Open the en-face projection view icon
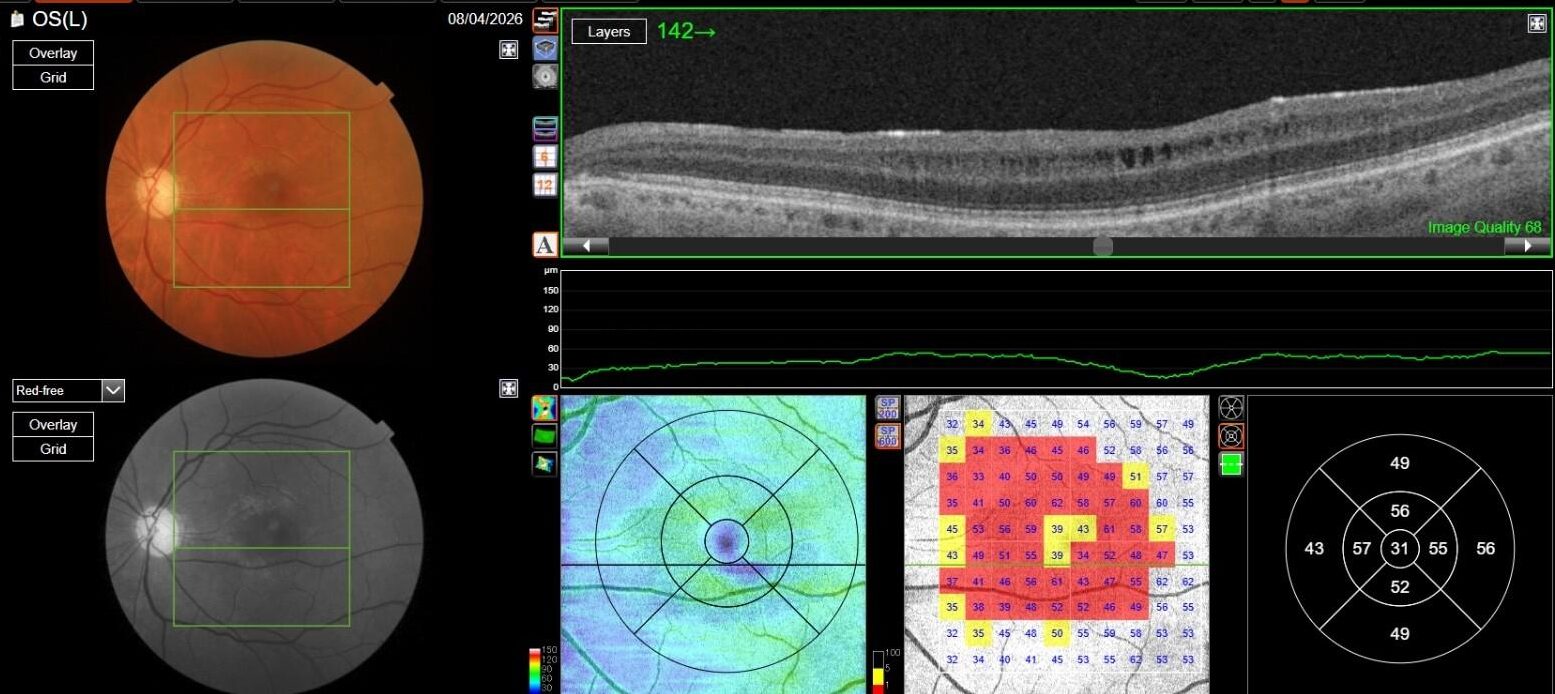 click(545, 77)
